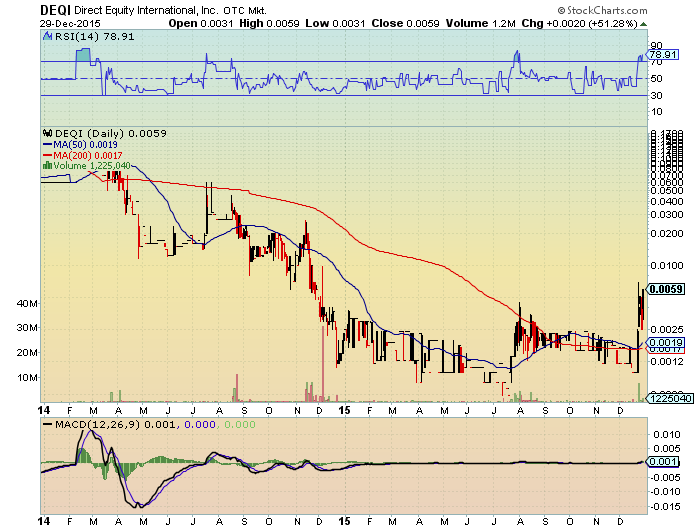
Task: Click the 50 level on RSI axis
Action: (x=656, y=79)
